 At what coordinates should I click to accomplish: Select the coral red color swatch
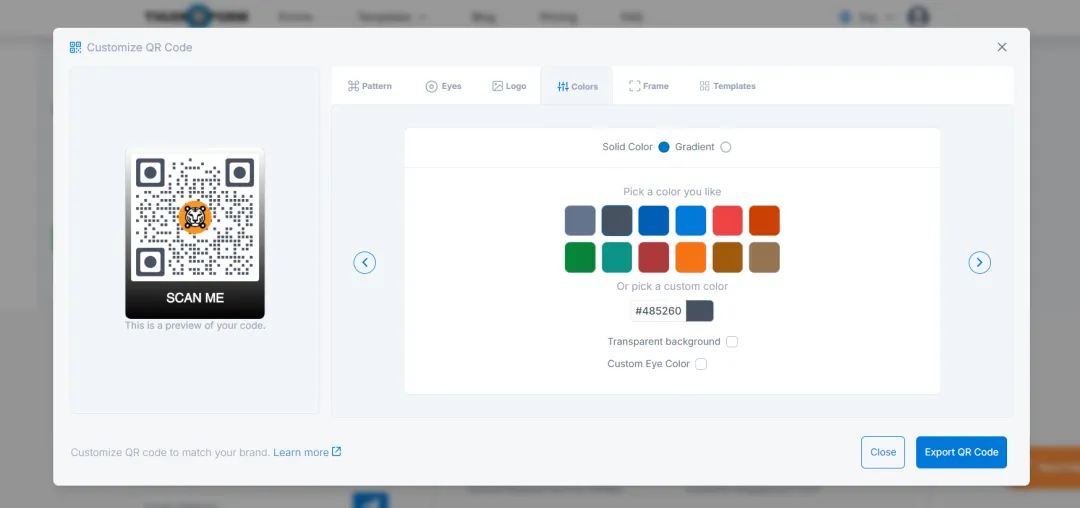[727, 220]
